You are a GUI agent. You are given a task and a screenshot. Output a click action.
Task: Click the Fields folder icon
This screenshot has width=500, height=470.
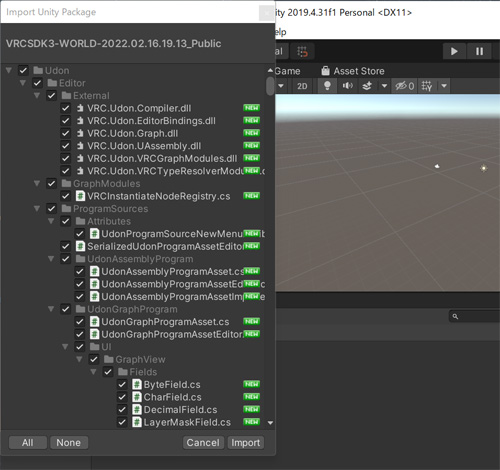click(123, 372)
